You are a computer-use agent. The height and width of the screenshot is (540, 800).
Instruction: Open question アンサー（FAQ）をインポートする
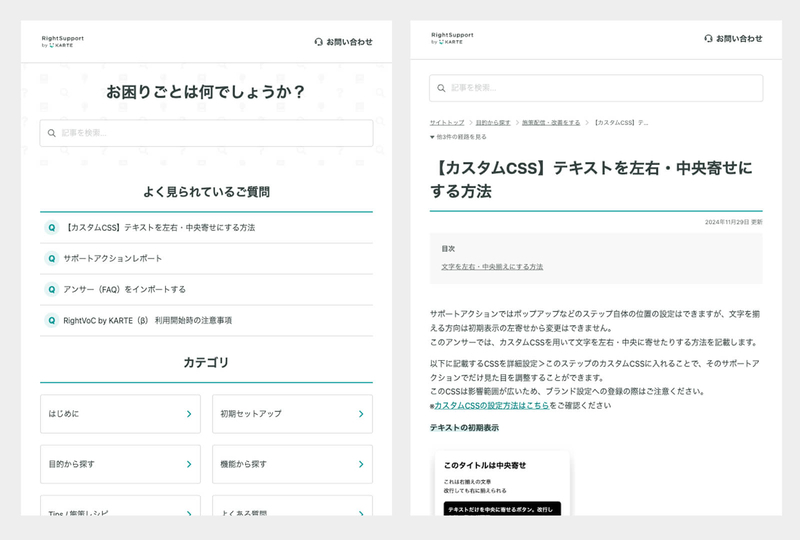click(206, 289)
